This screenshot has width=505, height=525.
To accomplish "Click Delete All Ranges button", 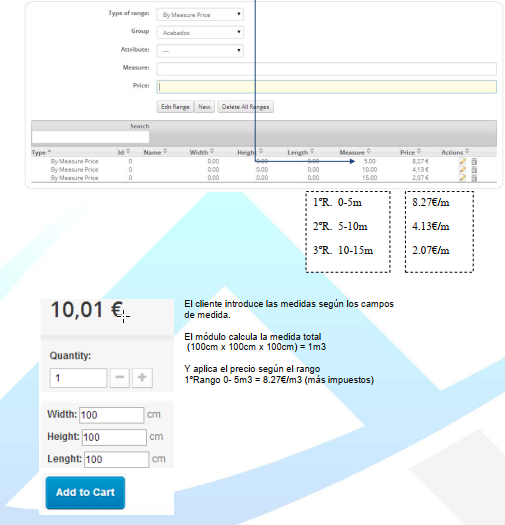I will [x=245, y=107].
